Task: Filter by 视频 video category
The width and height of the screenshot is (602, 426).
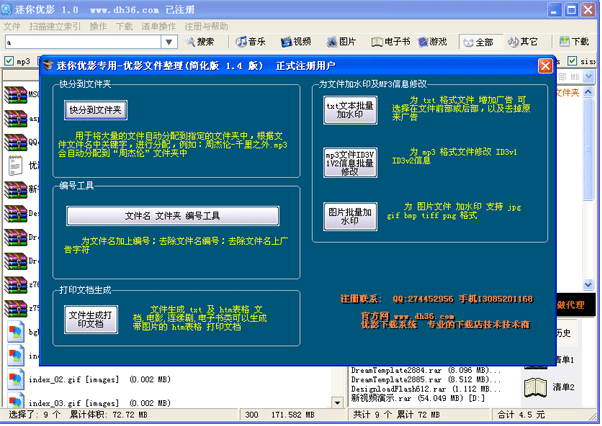Action: click(x=296, y=41)
